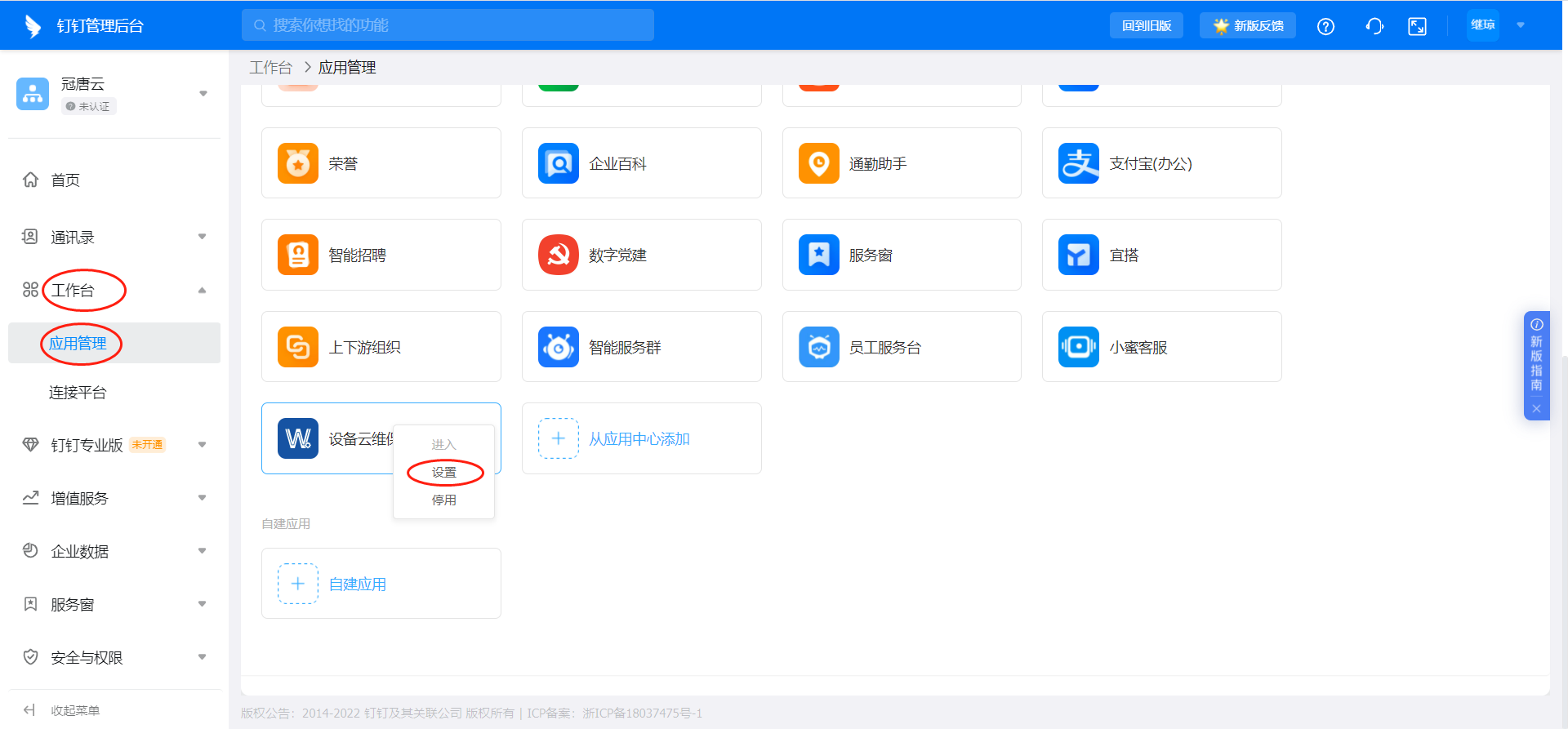Click 工作台 in the breadcrumb
The image size is (1568, 729).
(271, 68)
